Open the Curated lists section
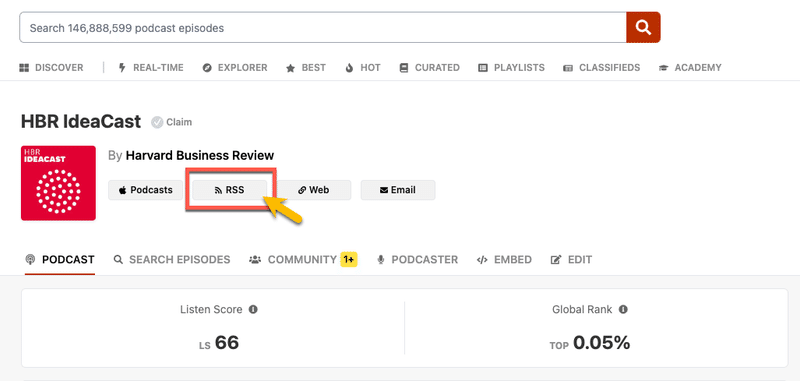The width and height of the screenshot is (800, 381). pyautogui.click(x=430, y=67)
